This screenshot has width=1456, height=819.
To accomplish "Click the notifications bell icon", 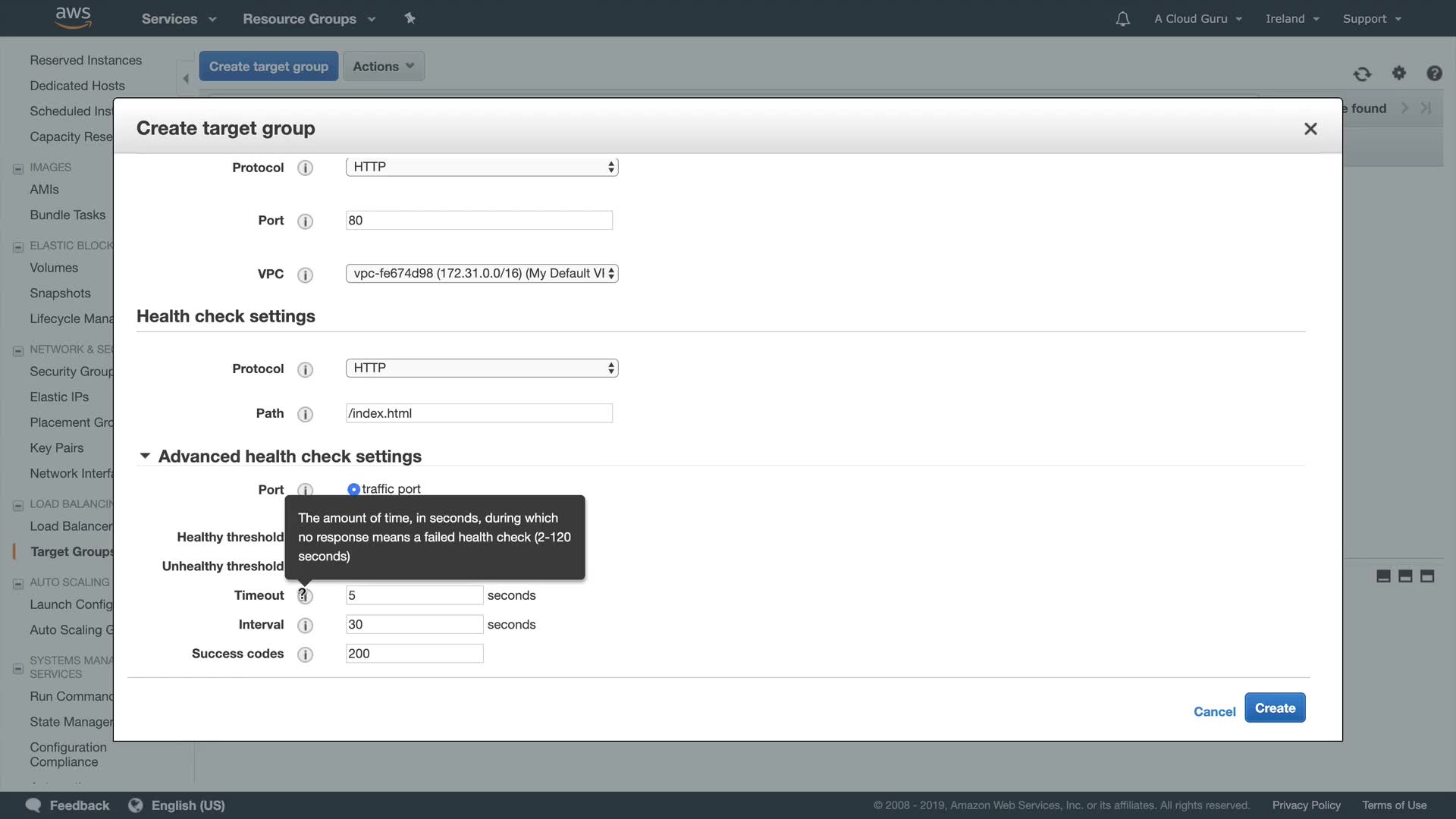I will [x=1122, y=19].
